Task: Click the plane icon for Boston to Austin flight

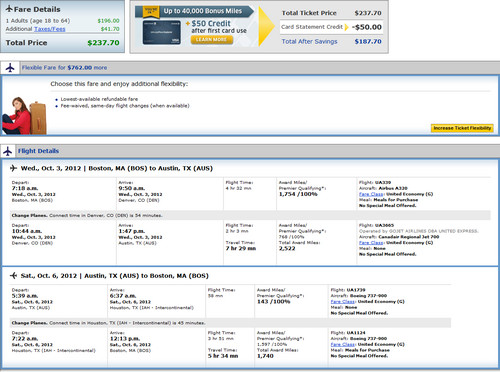Action: [13, 168]
